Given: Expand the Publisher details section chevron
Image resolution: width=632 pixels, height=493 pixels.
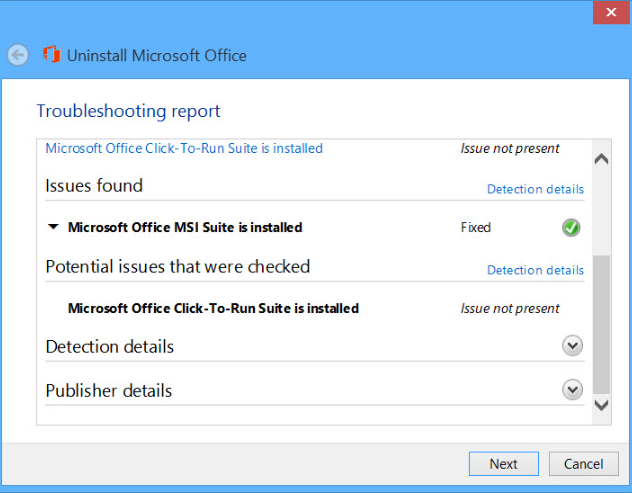Looking at the screenshot, I should pyautogui.click(x=572, y=390).
